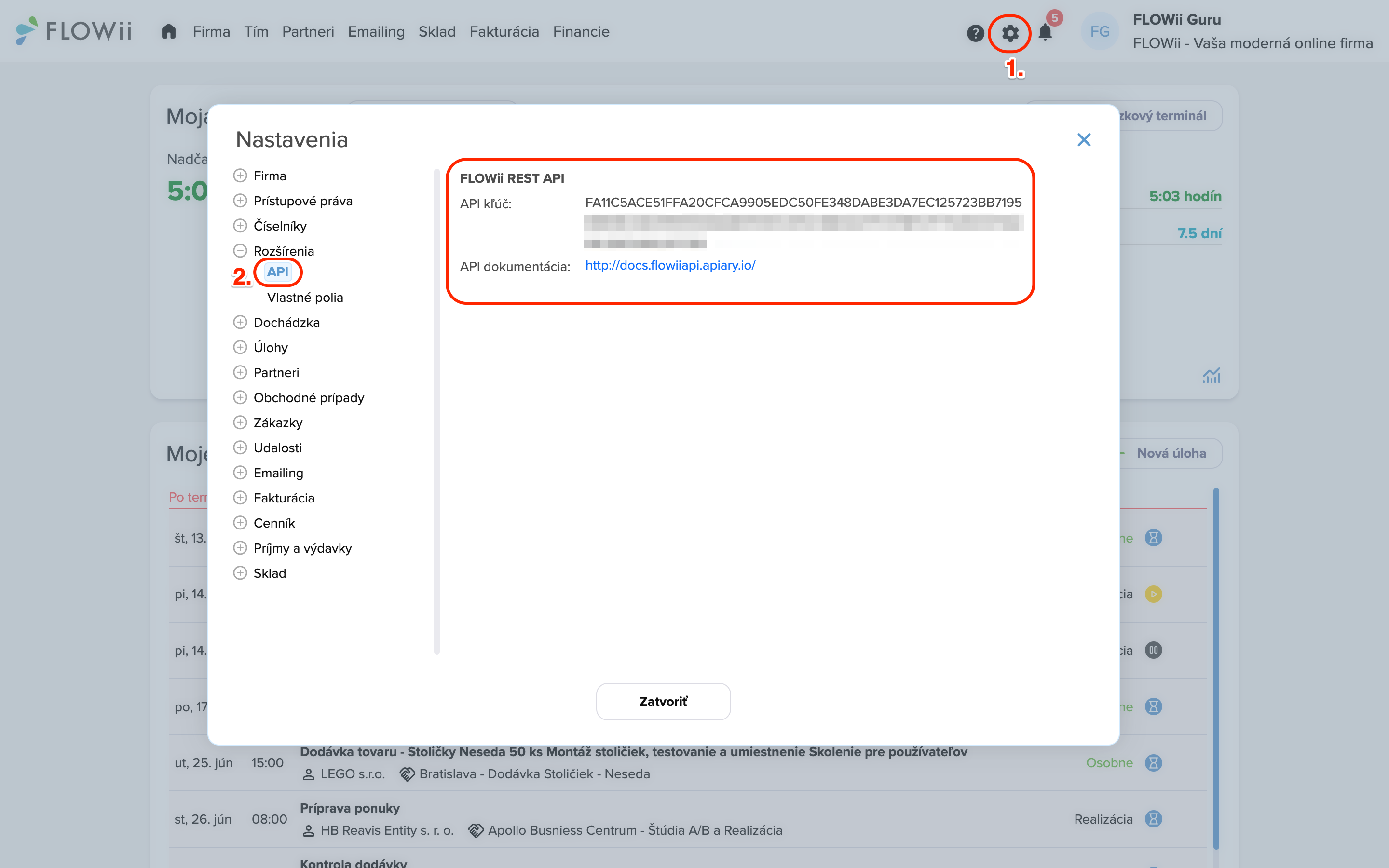Click LEGO s.r.o. person icon
Viewport: 1389px width, 868px height.
pos(308,774)
